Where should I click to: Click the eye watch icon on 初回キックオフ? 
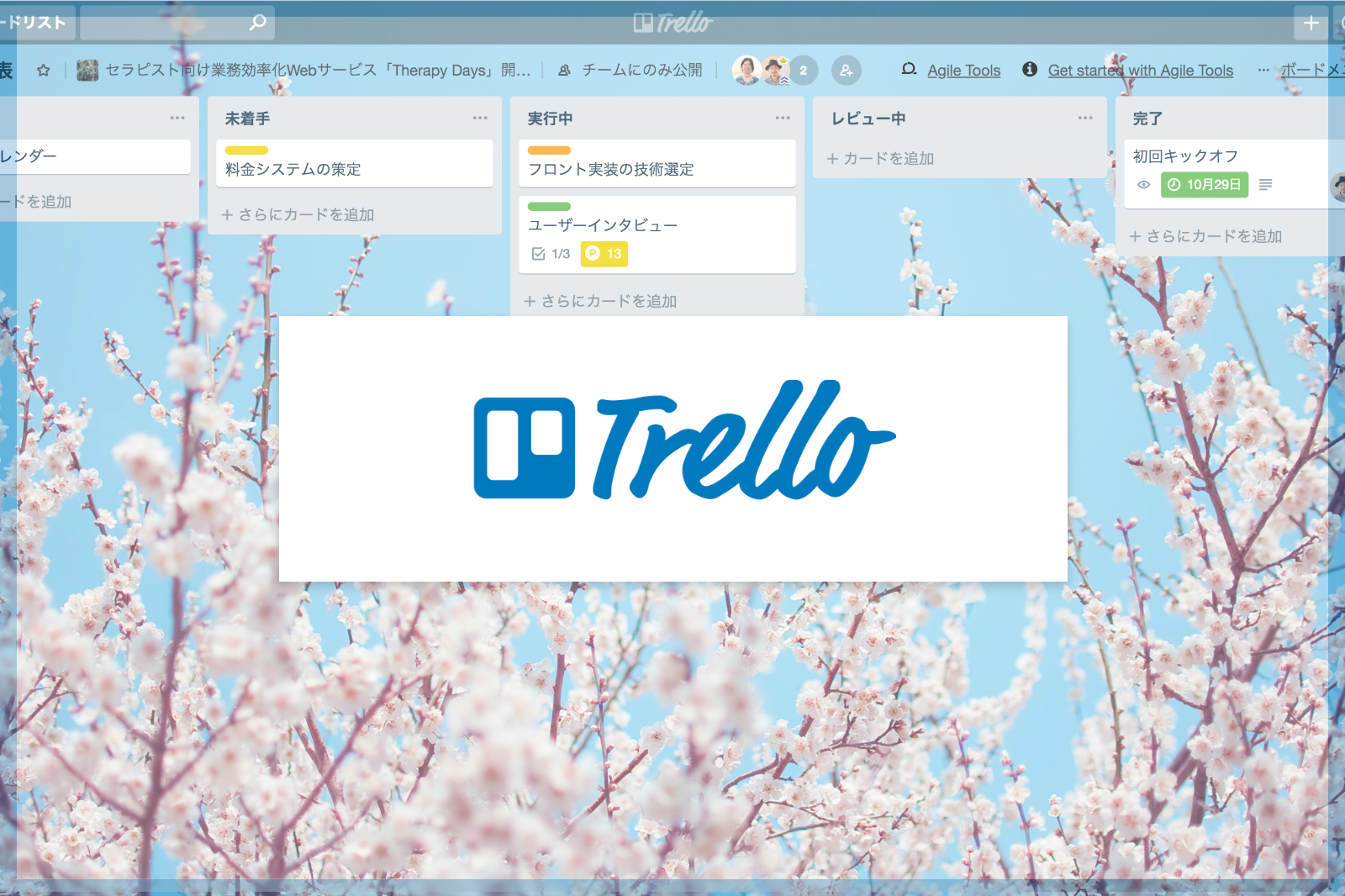pyautogui.click(x=1143, y=184)
